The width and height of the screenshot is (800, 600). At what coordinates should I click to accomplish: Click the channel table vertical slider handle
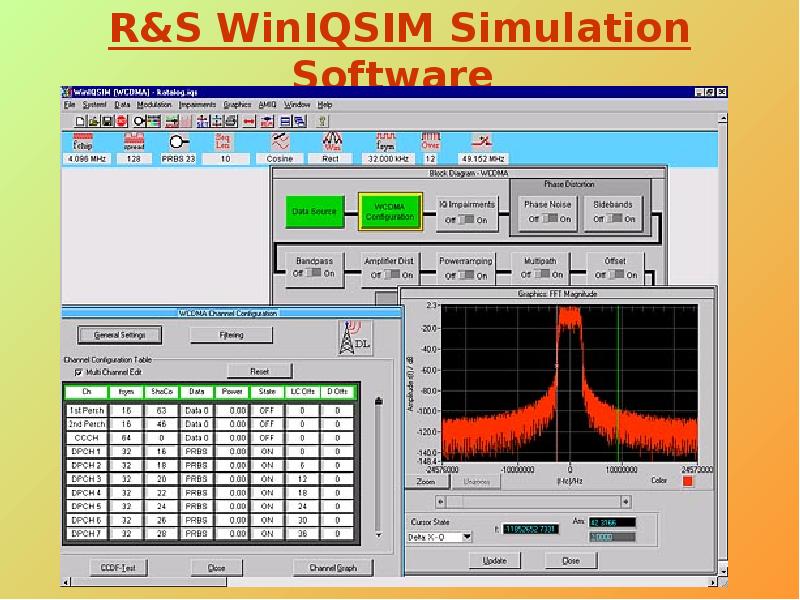tap(378, 402)
